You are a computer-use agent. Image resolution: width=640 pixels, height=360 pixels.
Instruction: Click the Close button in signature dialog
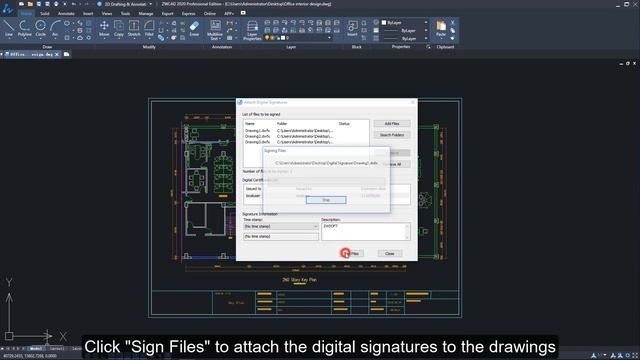click(390, 254)
